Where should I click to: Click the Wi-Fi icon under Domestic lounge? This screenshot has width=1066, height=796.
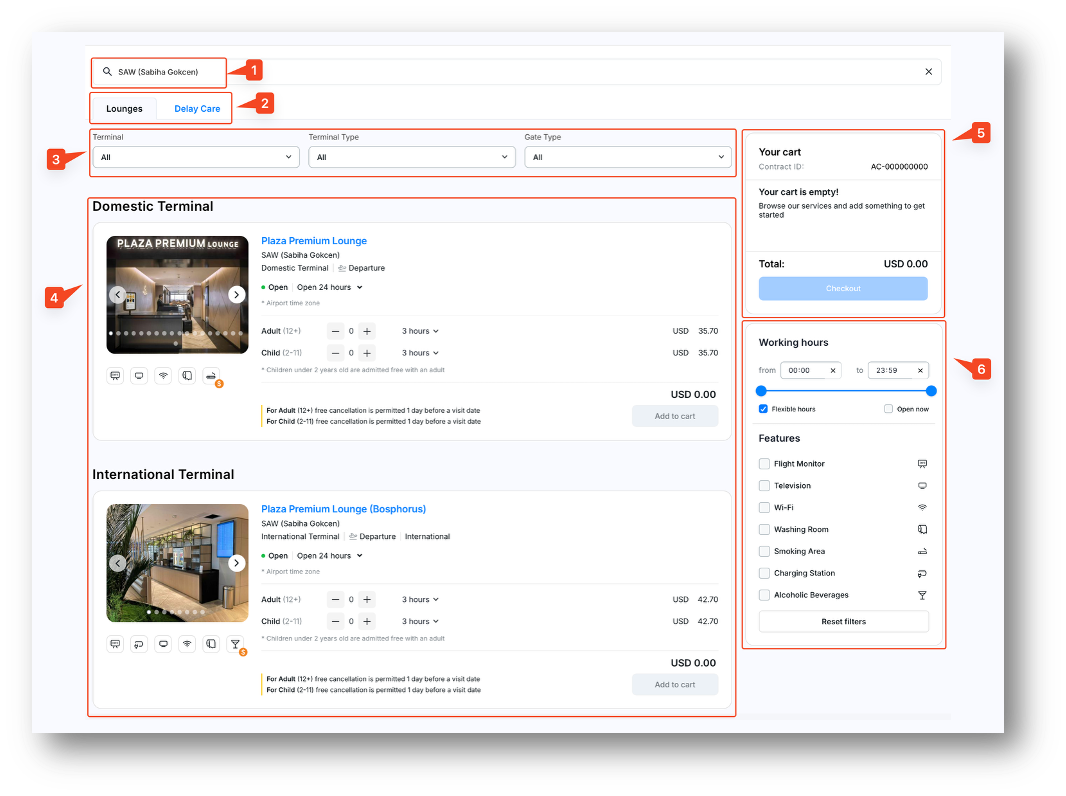[x=163, y=376]
